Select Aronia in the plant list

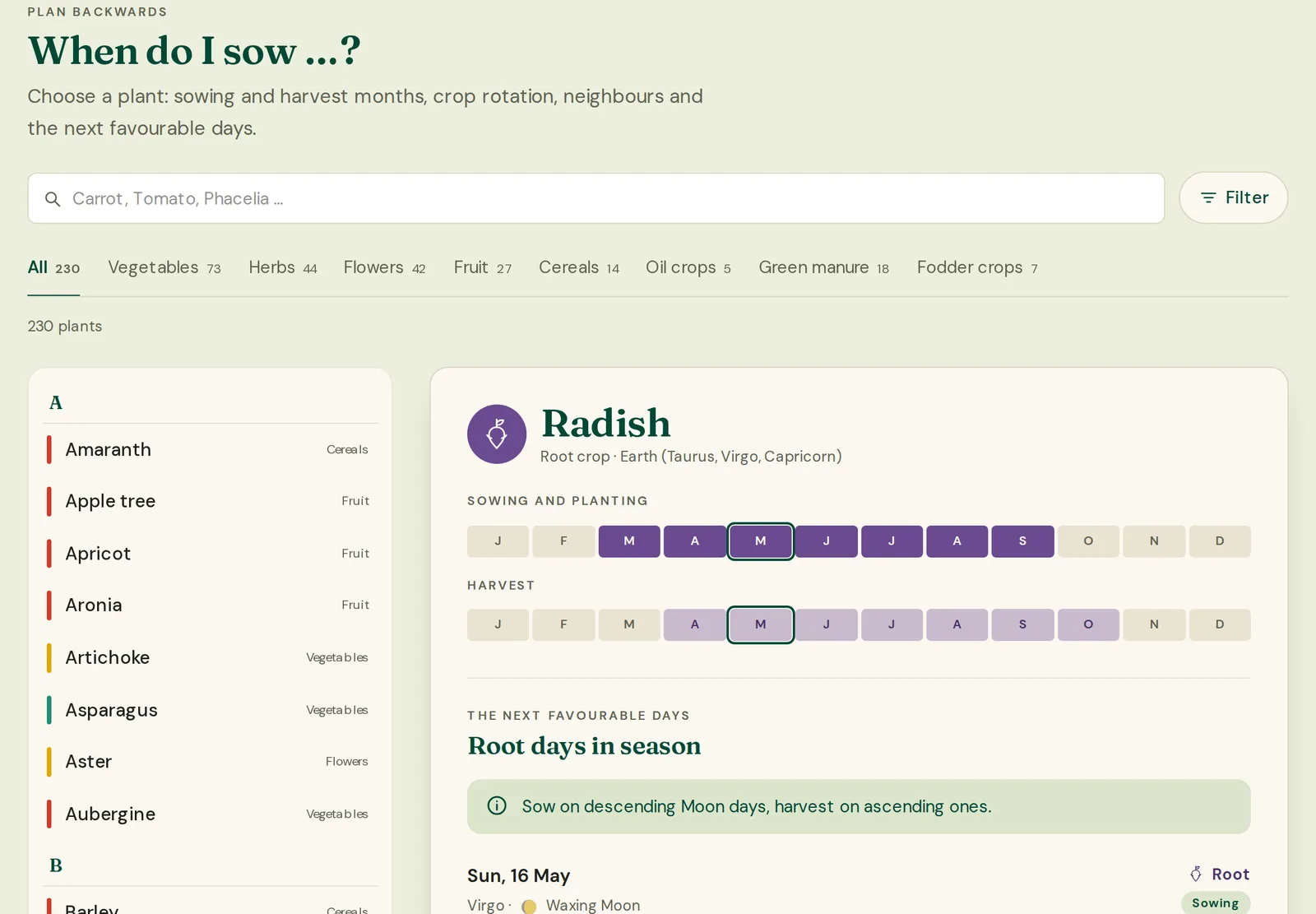click(210, 605)
